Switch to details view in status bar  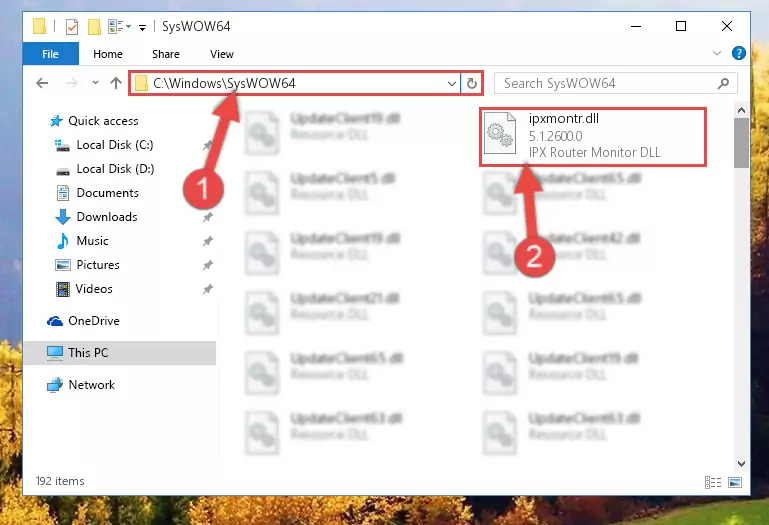click(x=713, y=482)
